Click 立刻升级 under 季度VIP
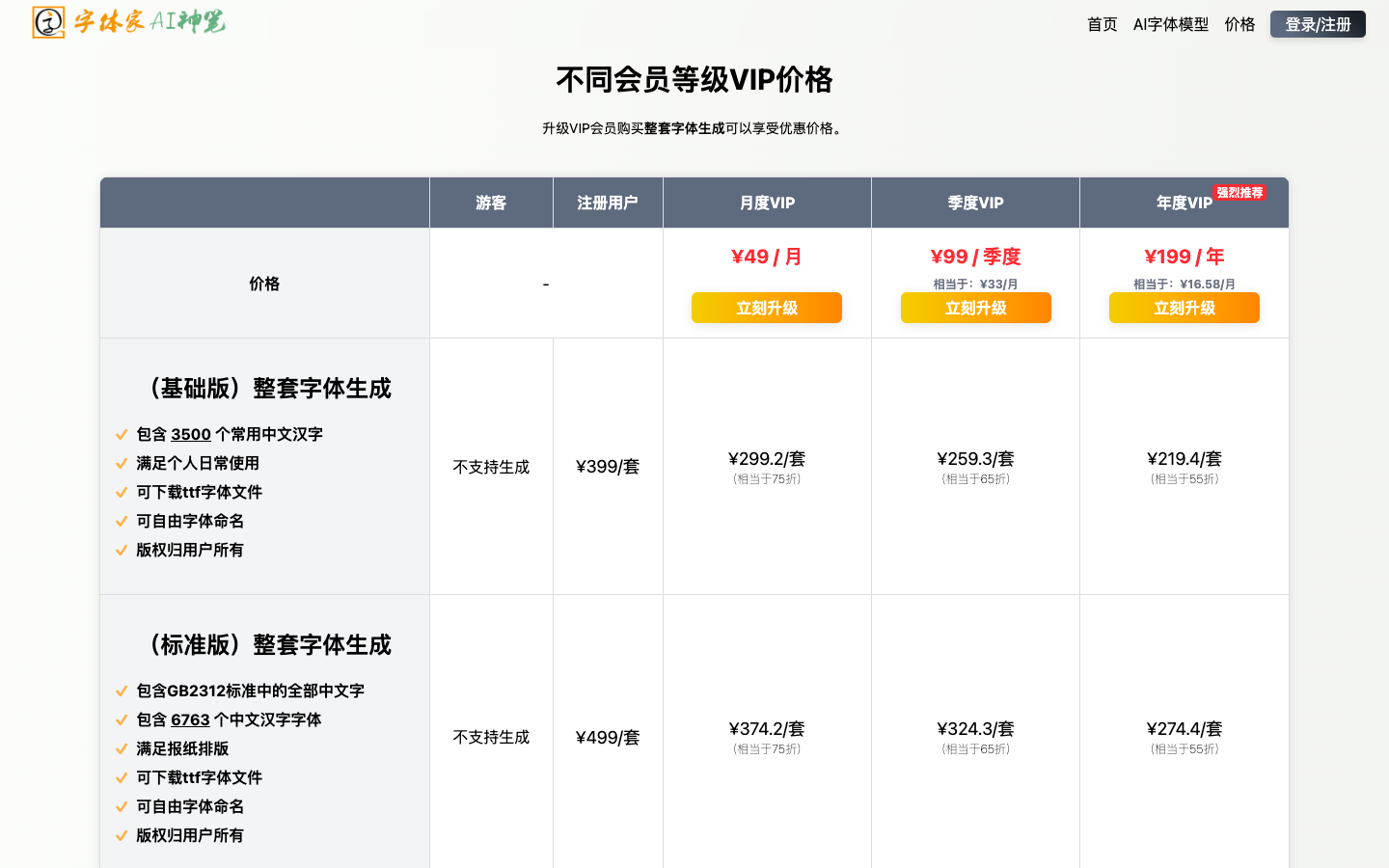Screen dimensions: 1389x868 point(975,308)
